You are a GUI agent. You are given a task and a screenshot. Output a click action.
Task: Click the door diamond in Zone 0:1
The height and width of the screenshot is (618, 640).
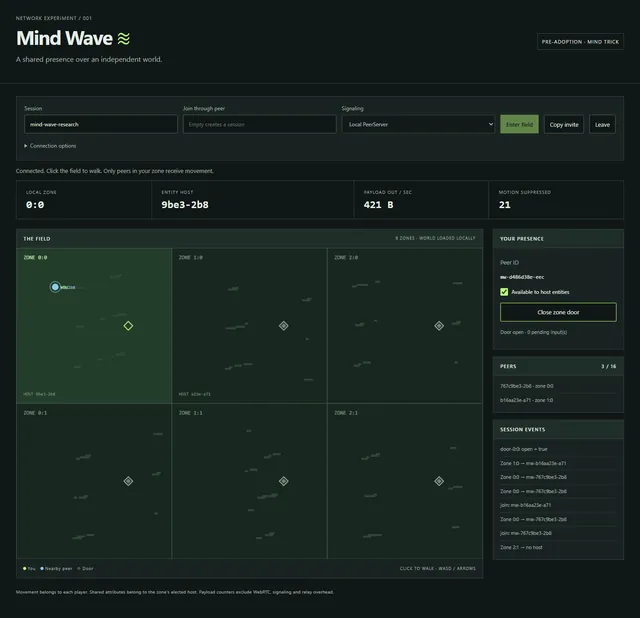pyautogui.click(x=128, y=481)
